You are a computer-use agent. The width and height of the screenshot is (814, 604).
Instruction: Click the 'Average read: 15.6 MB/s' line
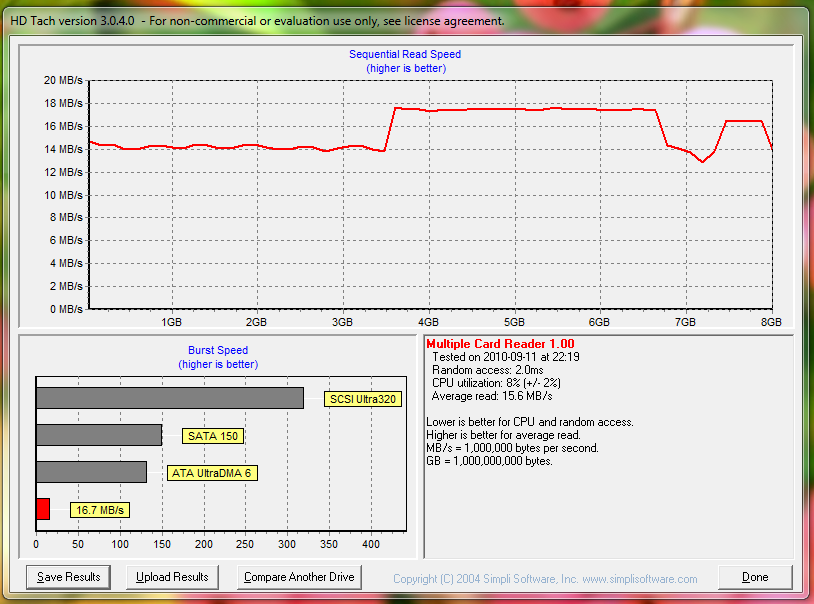coord(492,396)
